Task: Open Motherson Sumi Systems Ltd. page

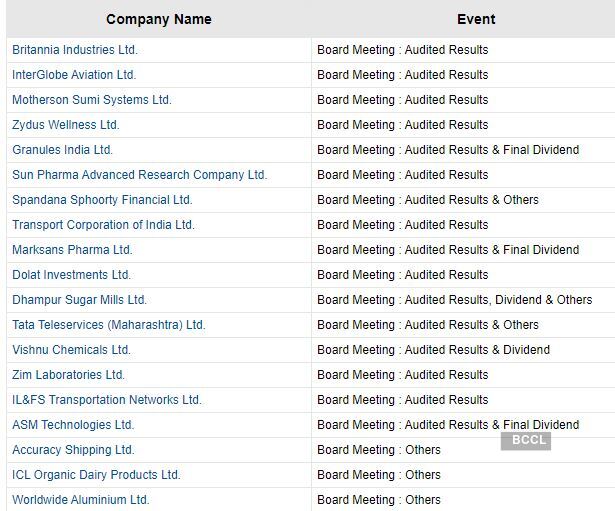Action: [92, 100]
